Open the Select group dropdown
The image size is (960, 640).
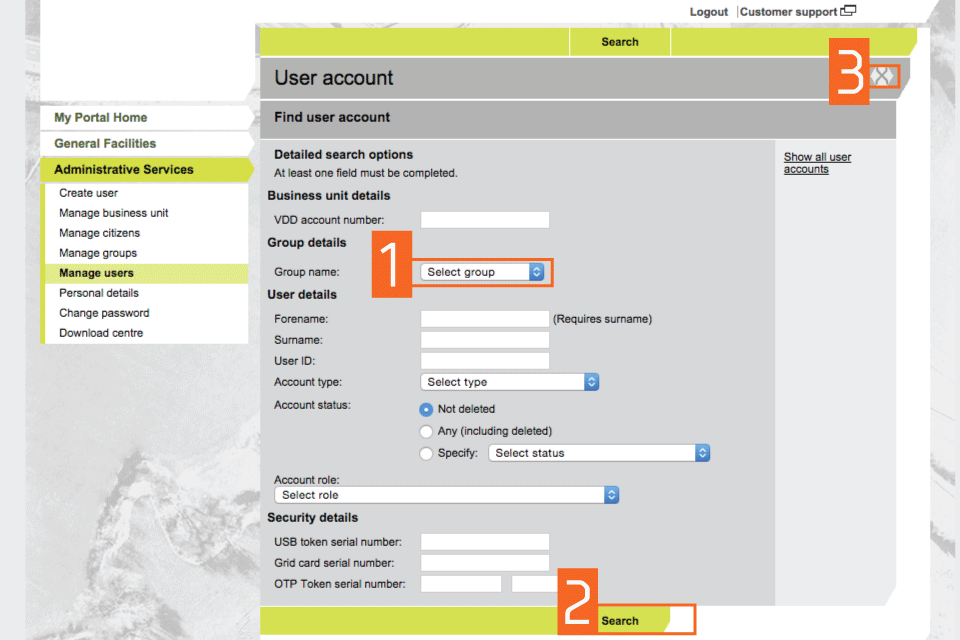pos(482,272)
